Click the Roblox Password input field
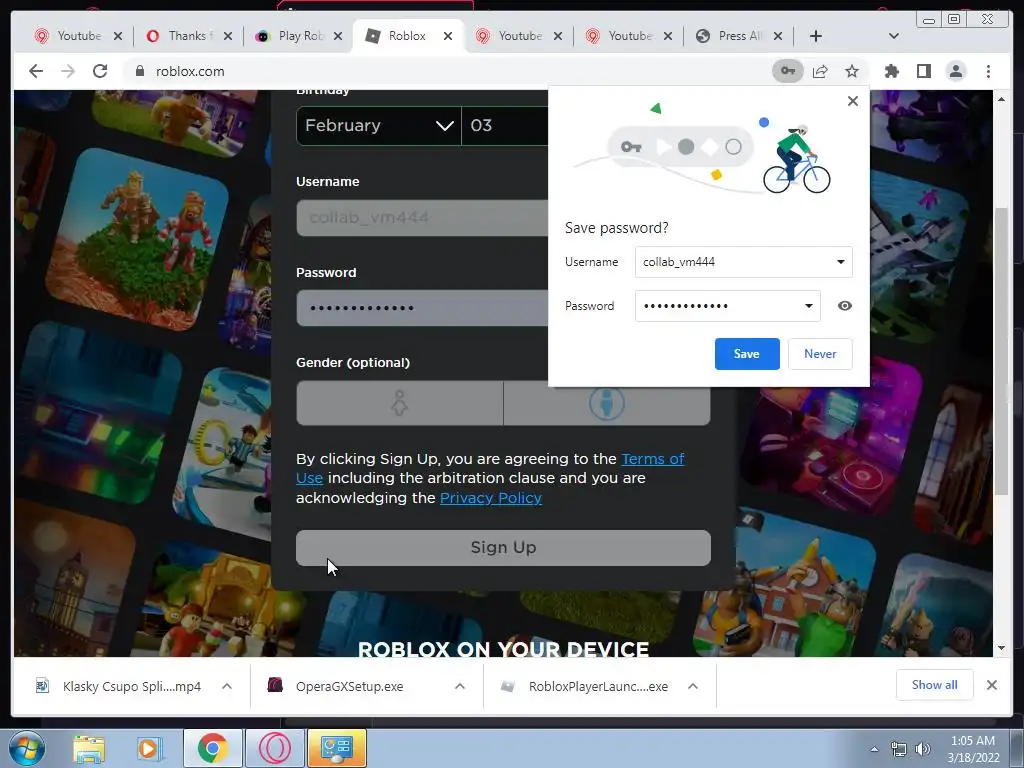This screenshot has height=768, width=1024. click(x=423, y=308)
